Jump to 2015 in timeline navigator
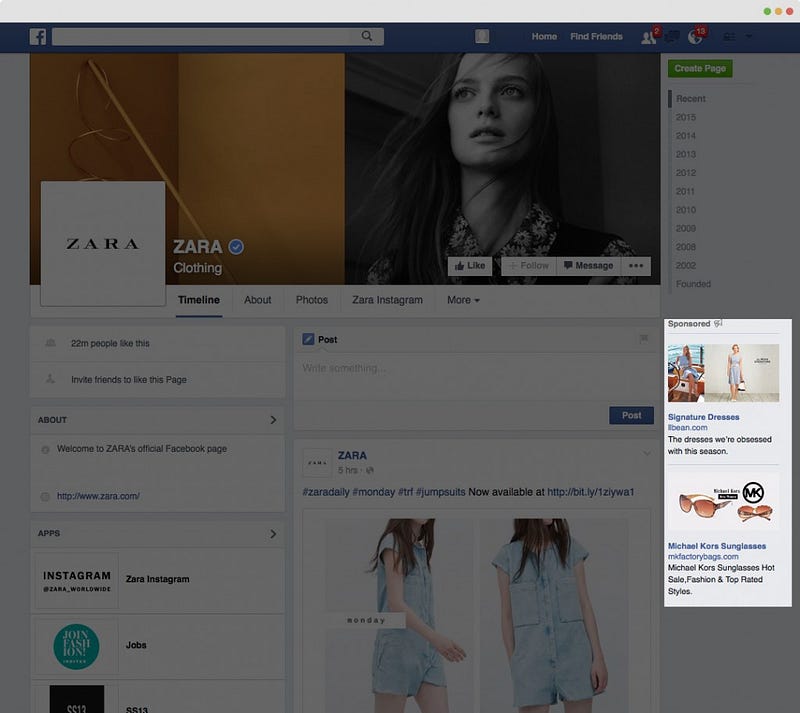This screenshot has height=713, width=800. (x=686, y=117)
